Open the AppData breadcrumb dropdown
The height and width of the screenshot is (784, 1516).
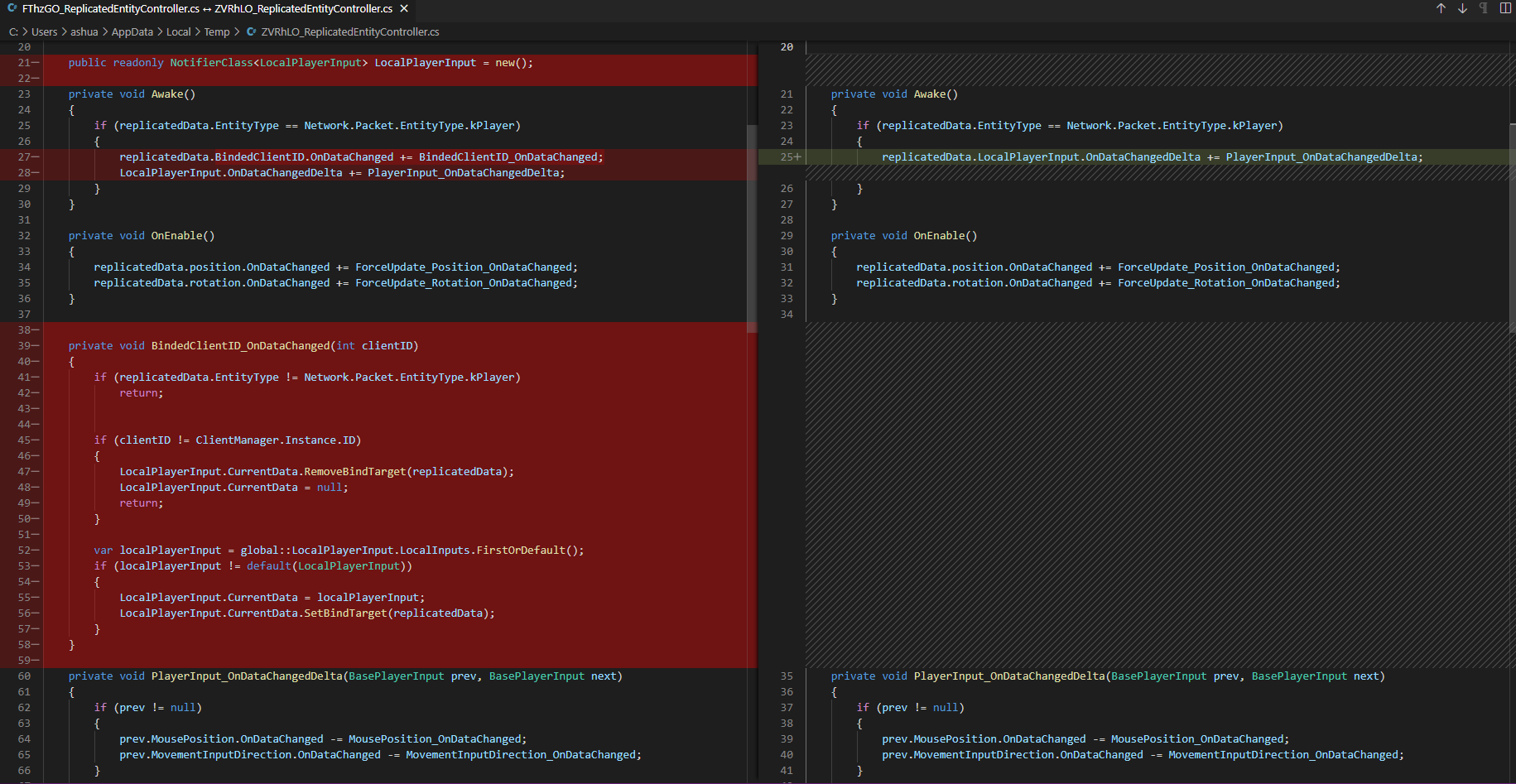click(132, 31)
